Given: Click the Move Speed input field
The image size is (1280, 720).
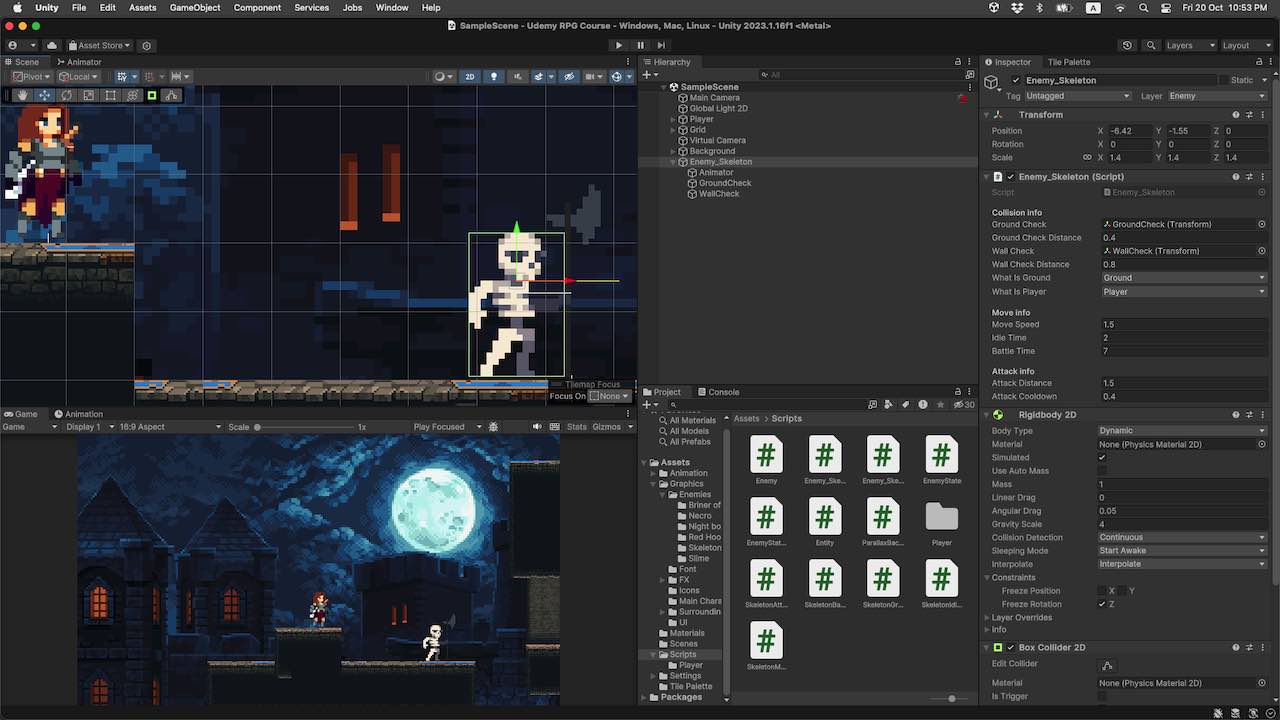Looking at the screenshot, I should 1183,325.
